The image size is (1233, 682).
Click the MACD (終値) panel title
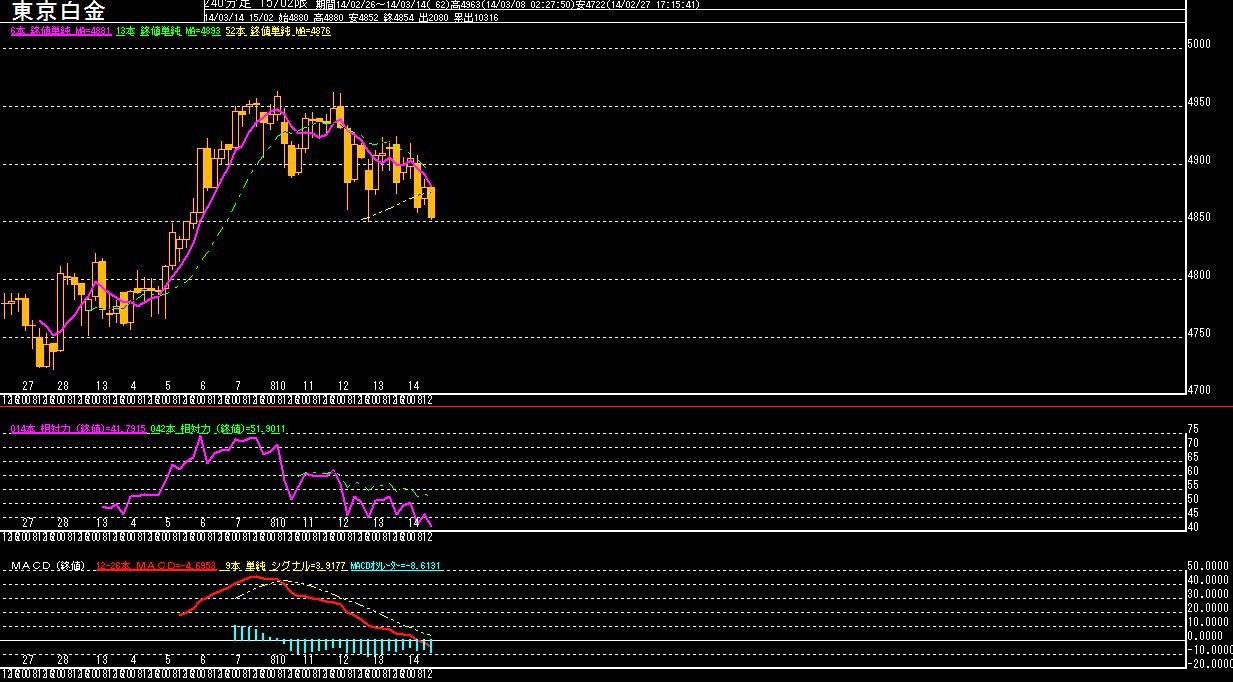pos(49,566)
